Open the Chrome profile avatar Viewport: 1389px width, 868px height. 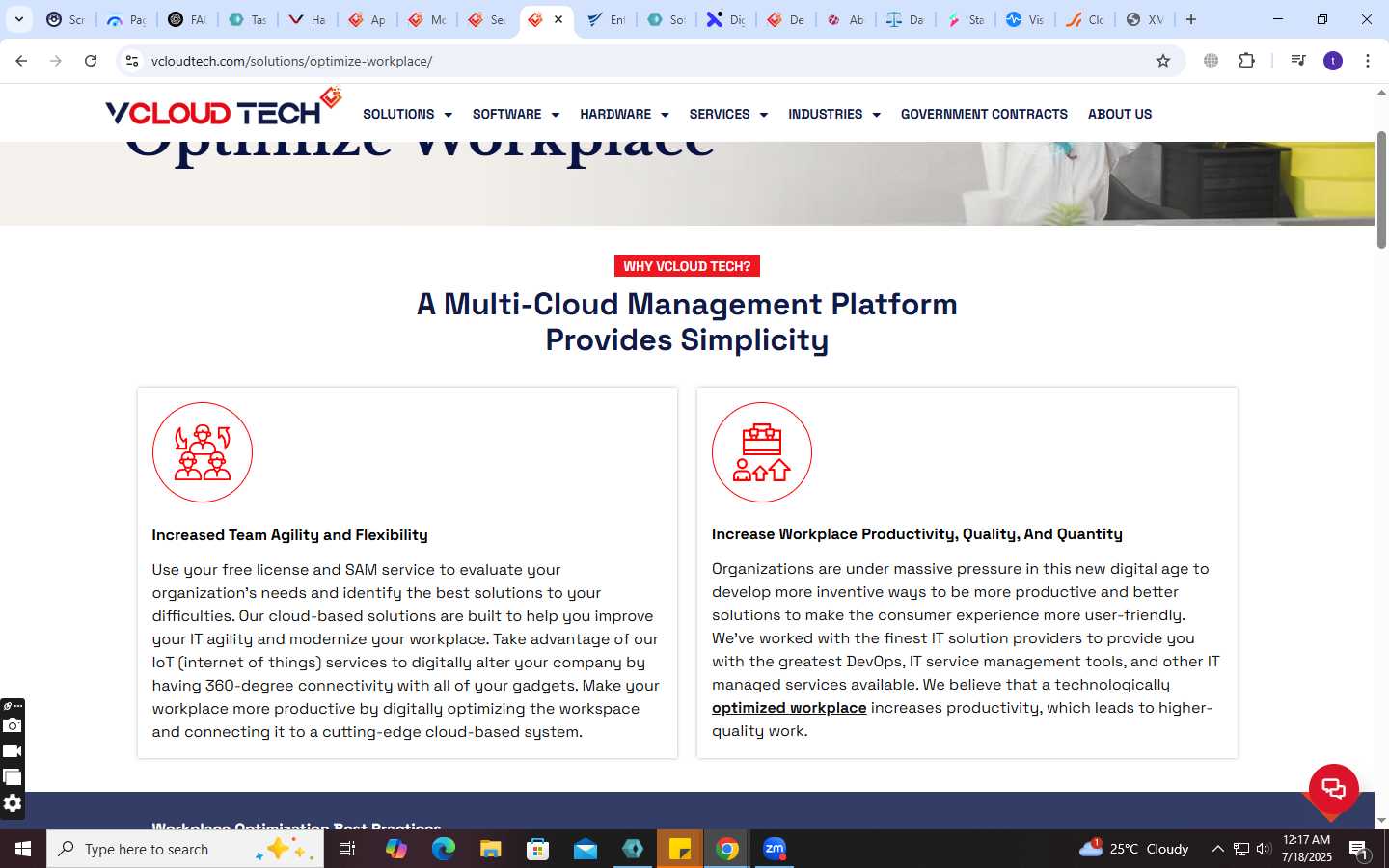(1333, 61)
